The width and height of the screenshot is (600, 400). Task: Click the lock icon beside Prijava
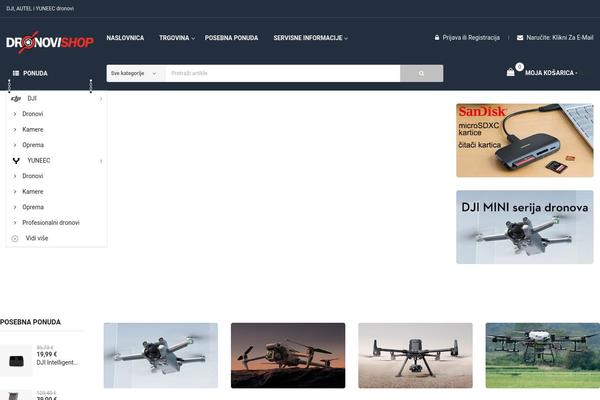pyautogui.click(x=437, y=38)
